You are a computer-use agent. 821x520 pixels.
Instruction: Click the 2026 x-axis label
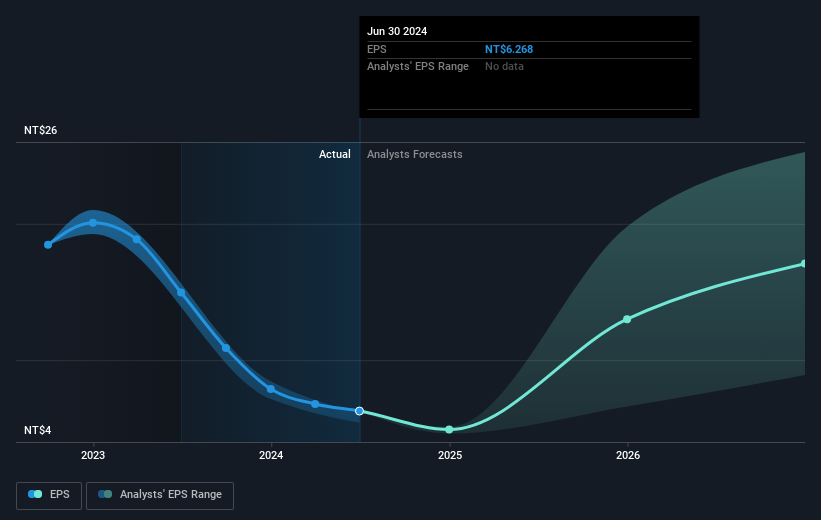pyautogui.click(x=628, y=455)
